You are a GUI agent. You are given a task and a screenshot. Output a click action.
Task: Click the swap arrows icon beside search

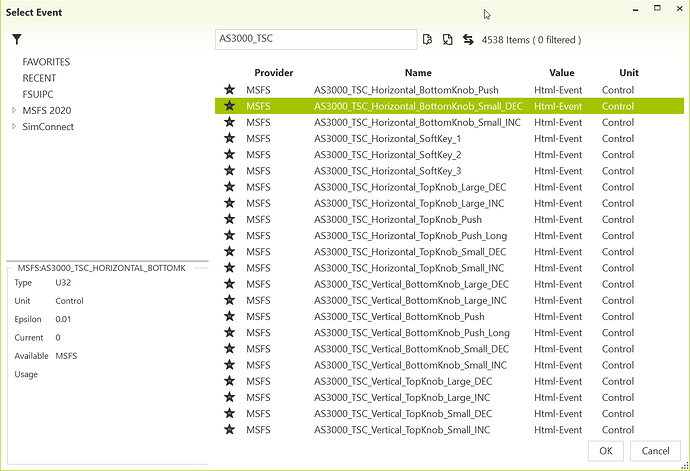(467, 40)
